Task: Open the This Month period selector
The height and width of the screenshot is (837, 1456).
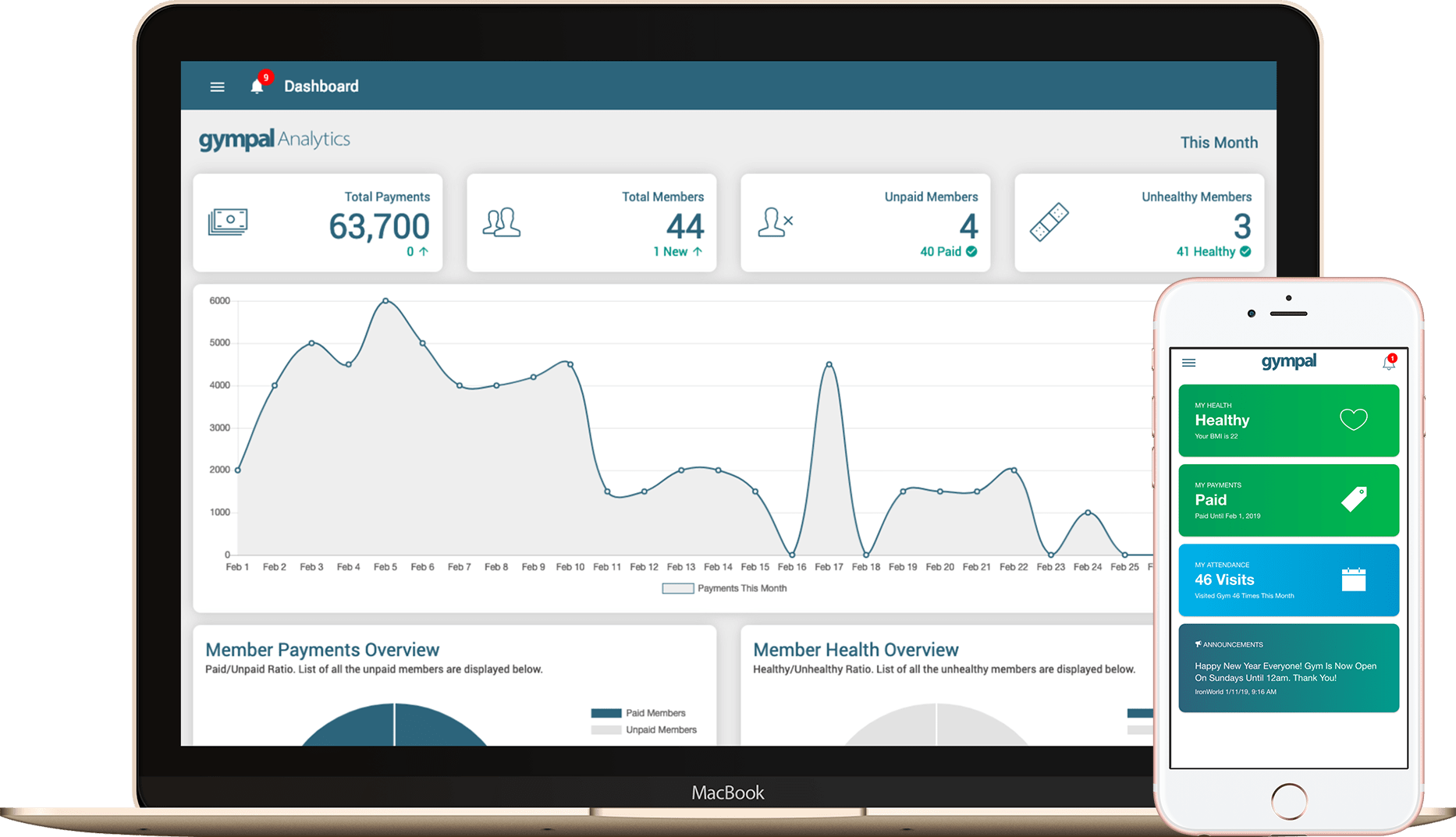Action: [1218, 143]
